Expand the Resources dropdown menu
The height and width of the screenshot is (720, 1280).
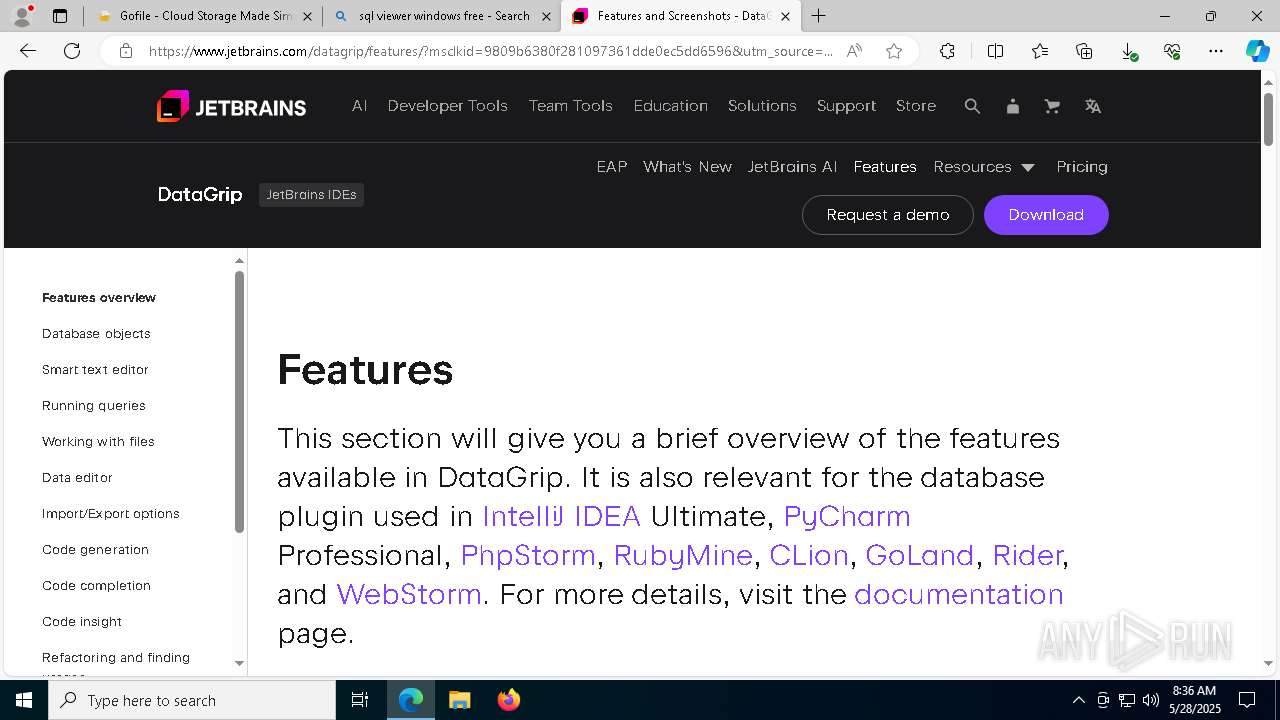[x=984, y=167]
